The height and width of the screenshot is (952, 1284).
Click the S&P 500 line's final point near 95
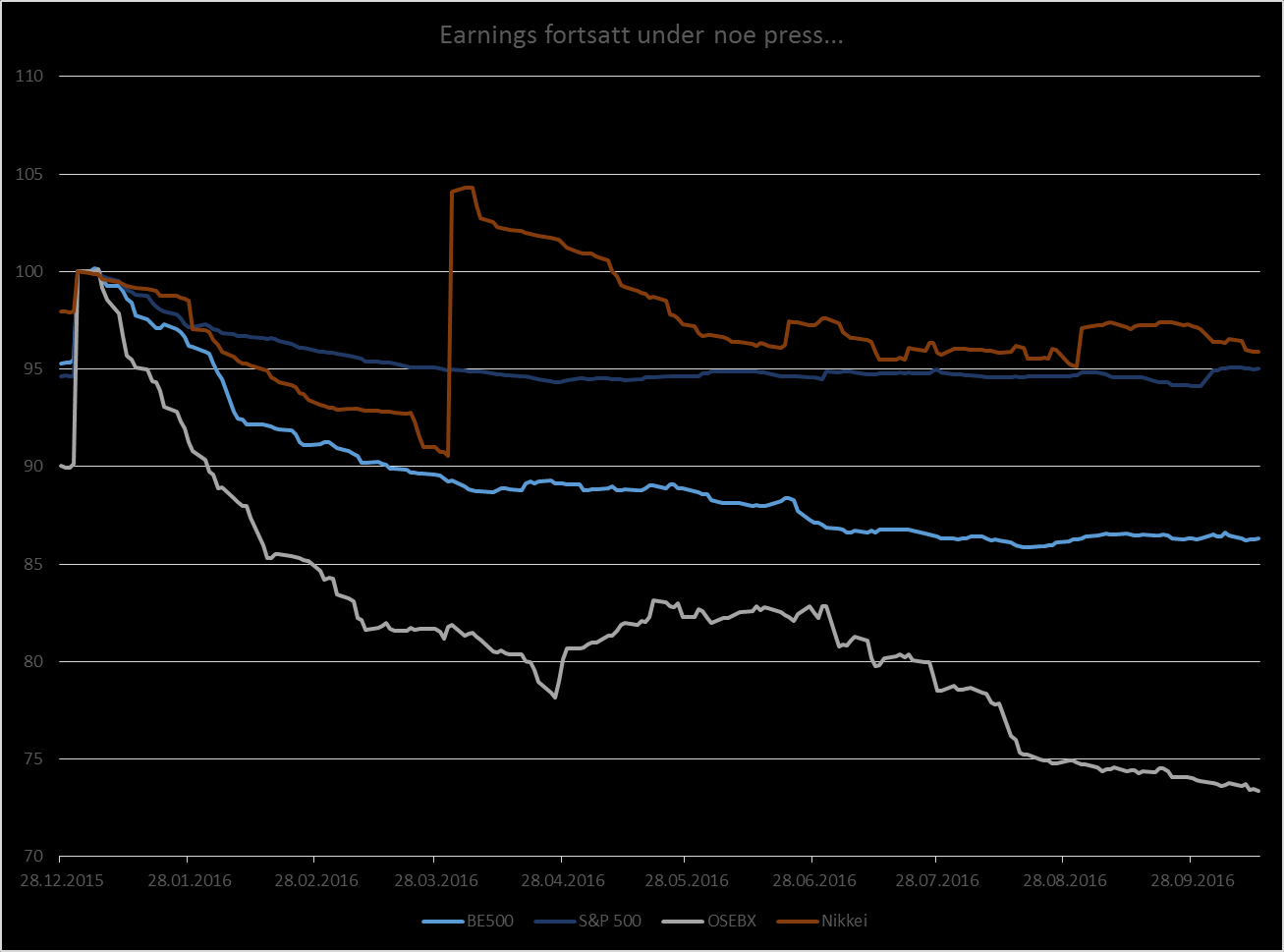click(x=1258, y=368)
